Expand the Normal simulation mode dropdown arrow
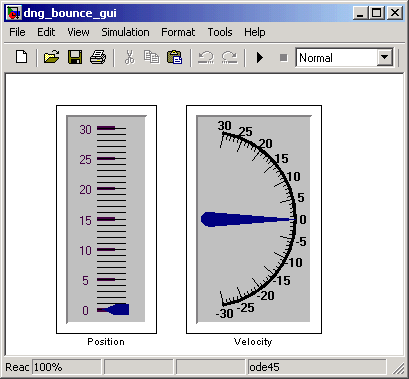 click(x=384, y=58)
